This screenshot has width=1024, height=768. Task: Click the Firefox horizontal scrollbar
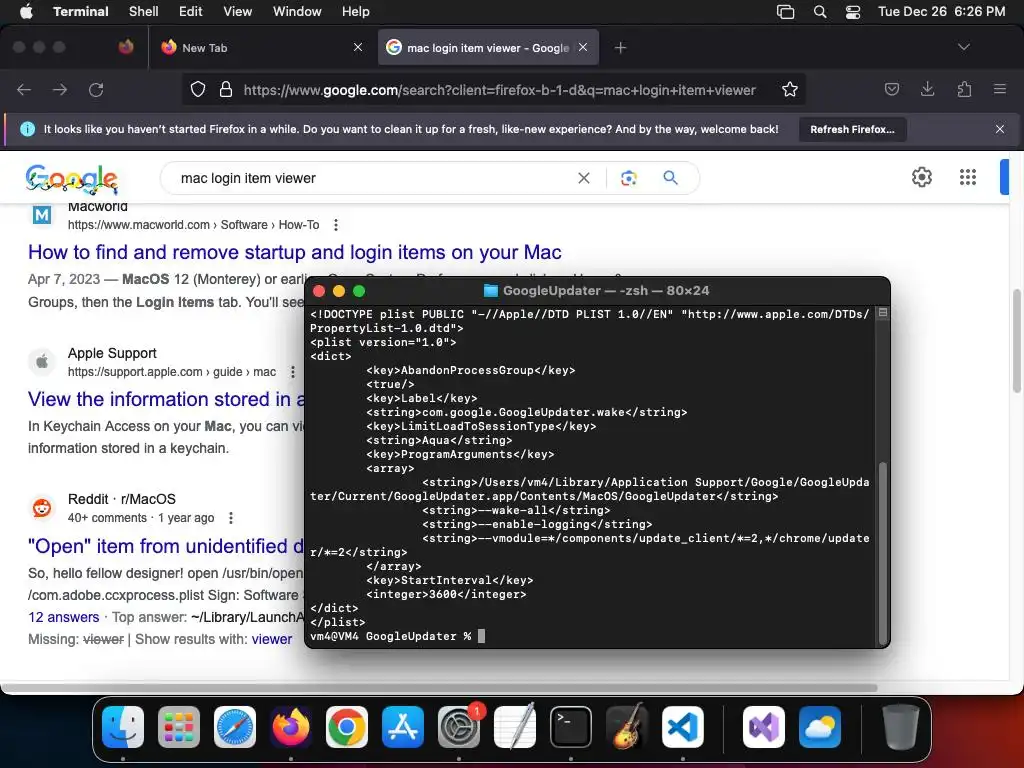click(x=439, y=688)
